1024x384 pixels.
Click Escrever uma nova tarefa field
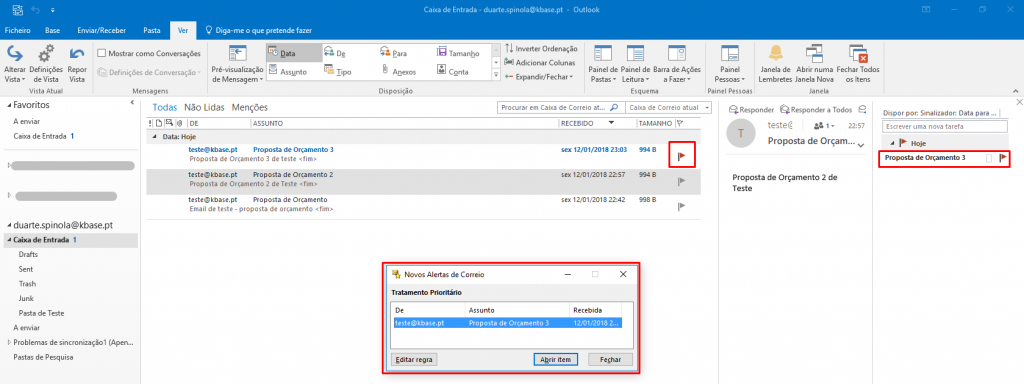tap(946, 126)
